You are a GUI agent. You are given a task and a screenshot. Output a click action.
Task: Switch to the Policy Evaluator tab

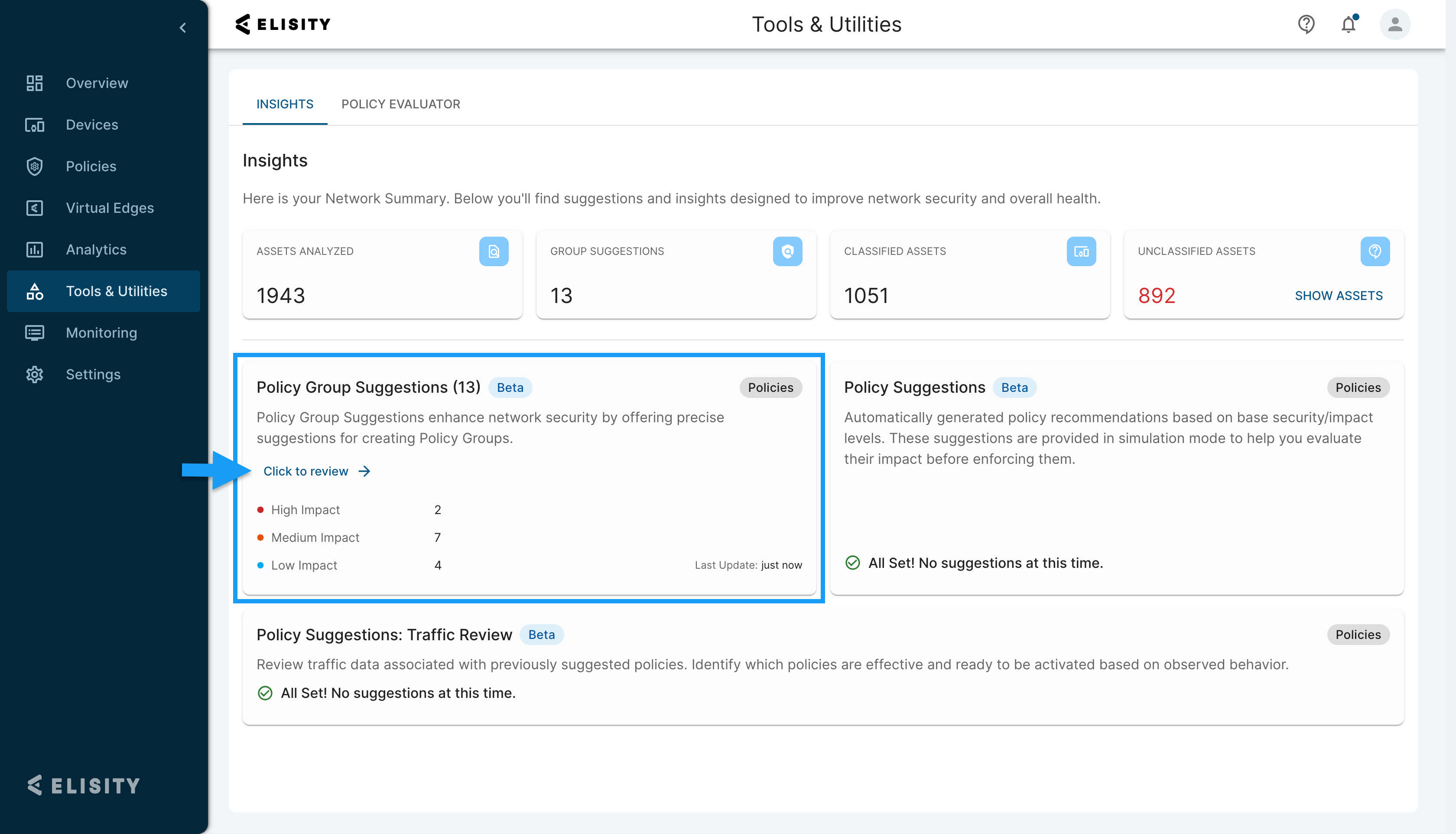click(x=401, y=104)
